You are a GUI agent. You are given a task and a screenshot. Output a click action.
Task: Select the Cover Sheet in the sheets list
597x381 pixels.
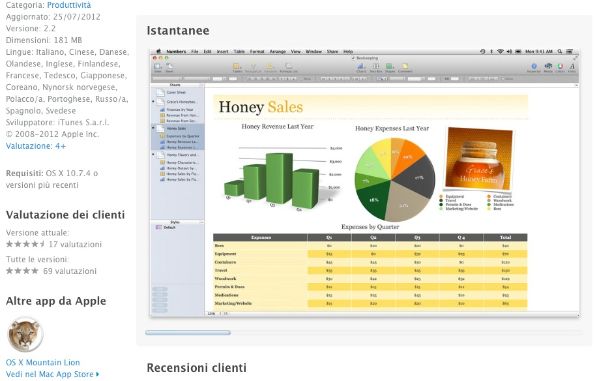pyautogui.click(x=176, y=92)
